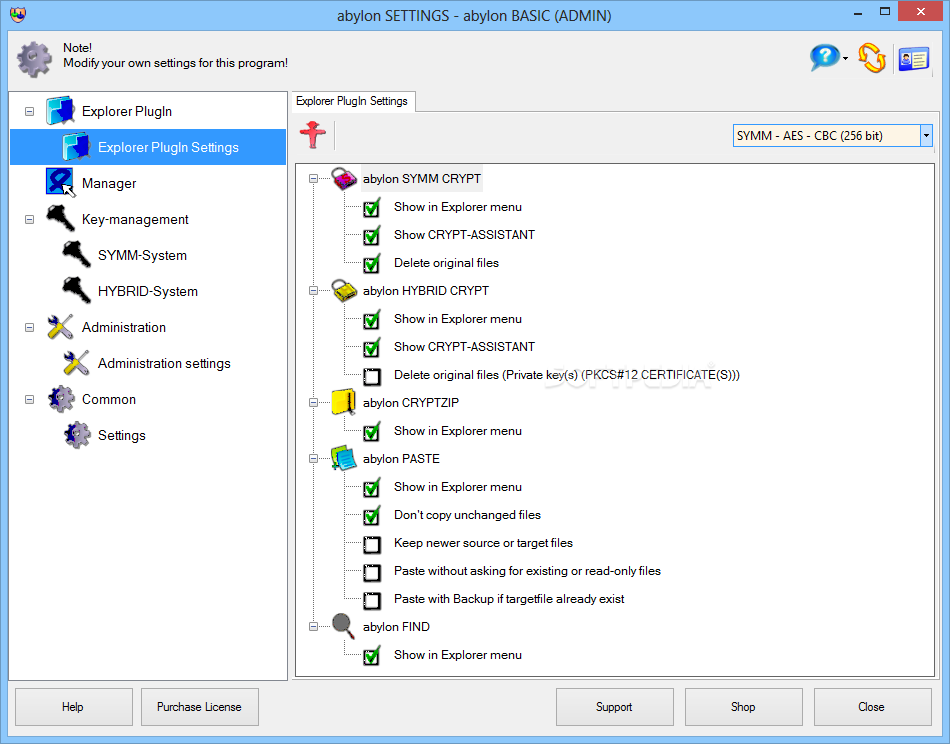Click the Close button at bottom
Viewport: 950px width, 744px height.
pyautogui.click(x=872, y=707)
